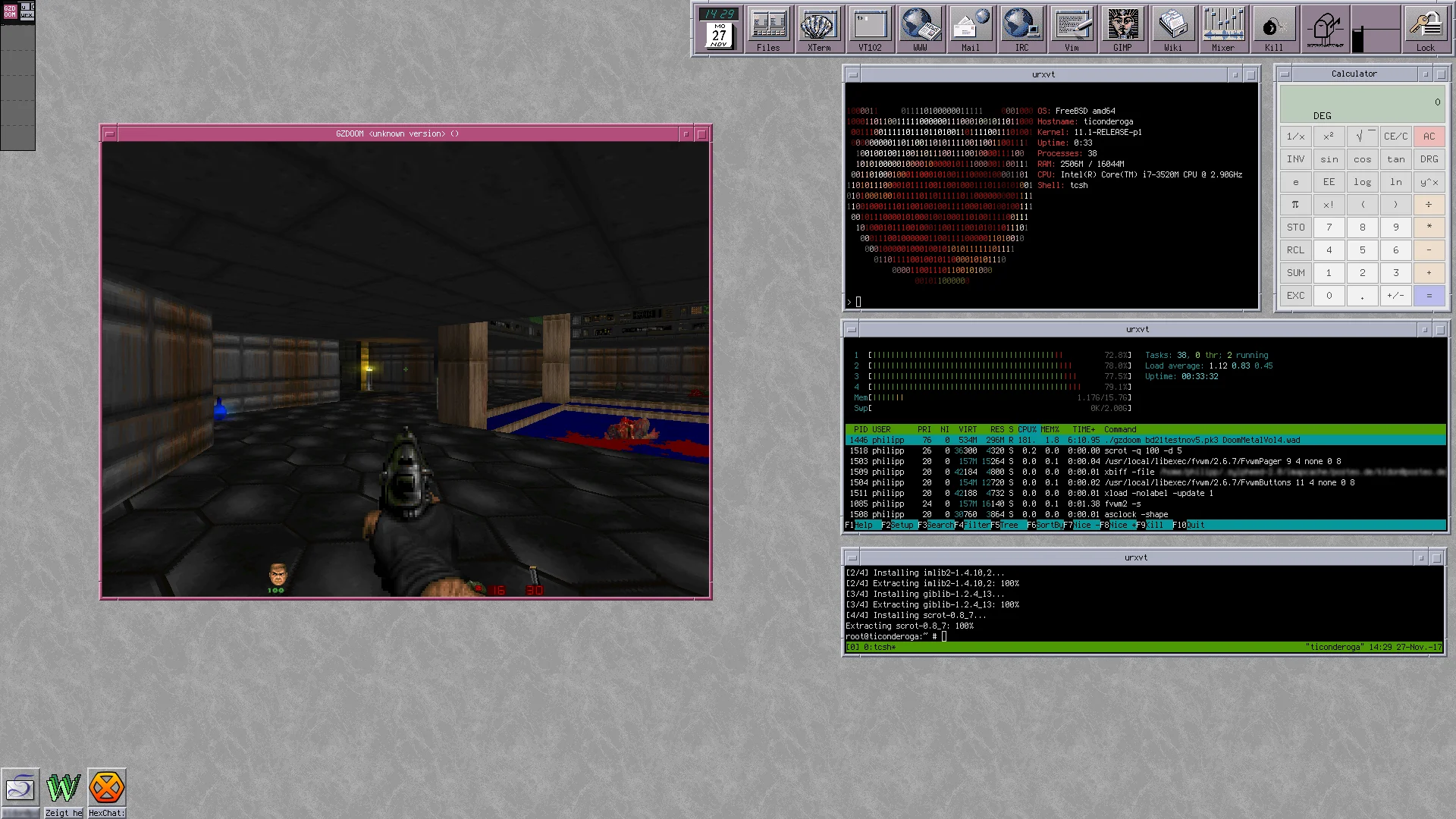Image resolution: width=1456 pixels, height=819 pixels.
Task: Click the RCL recall key
Action: click(1295, 250)
